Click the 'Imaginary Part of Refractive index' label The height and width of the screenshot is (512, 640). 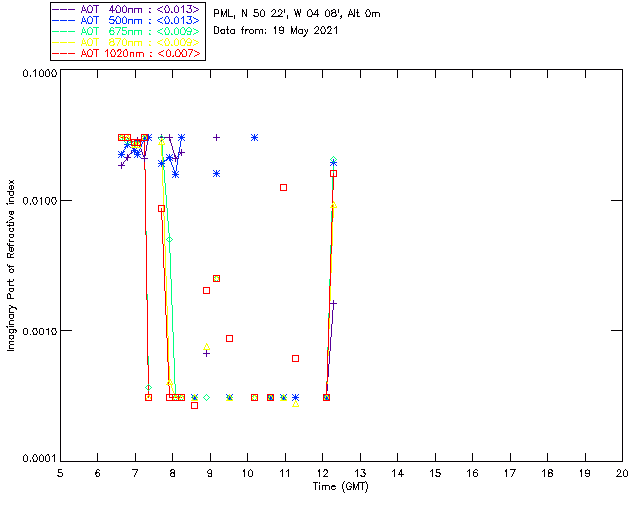point(11,265)
